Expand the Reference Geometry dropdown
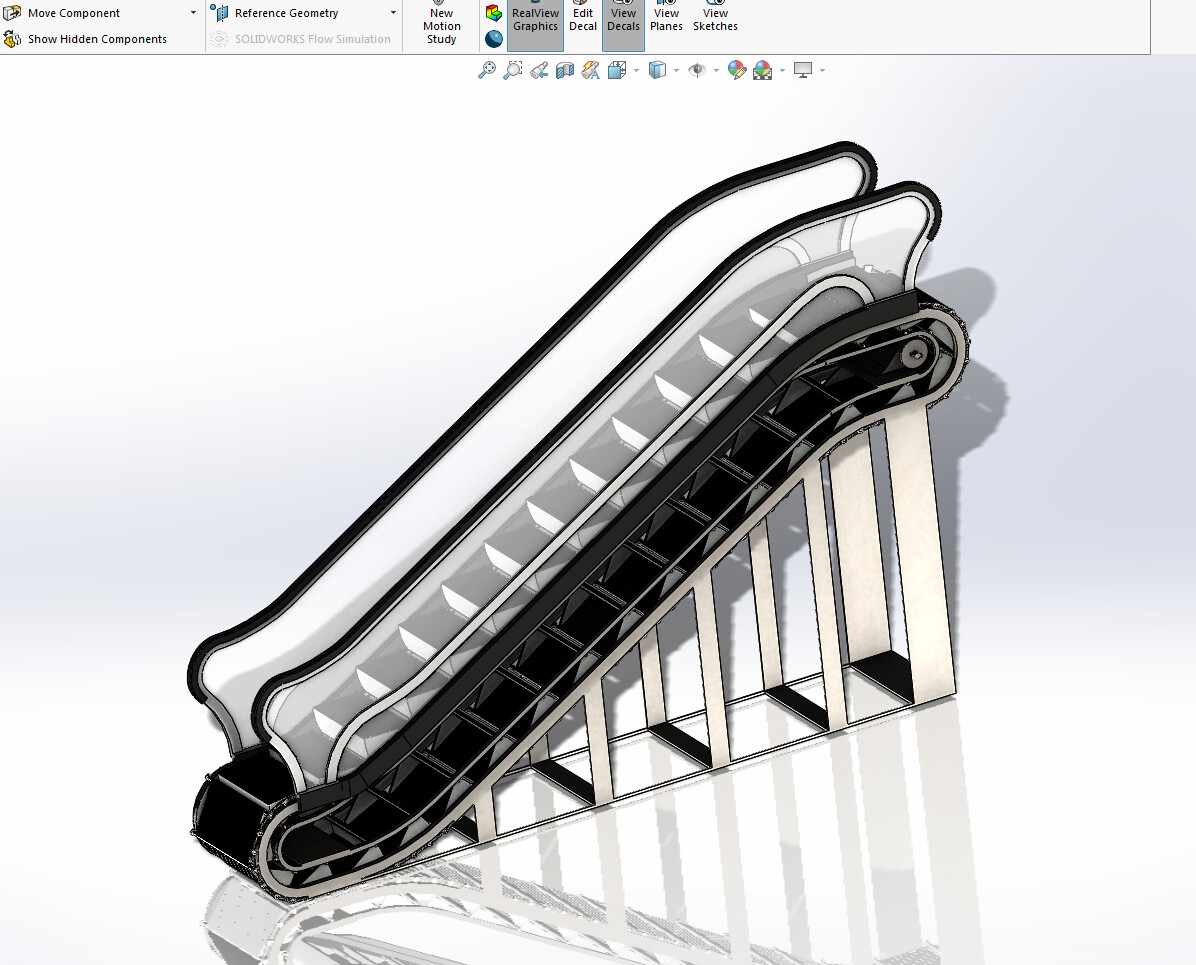This screenshot has width=1196, height=965. [392, 12]
